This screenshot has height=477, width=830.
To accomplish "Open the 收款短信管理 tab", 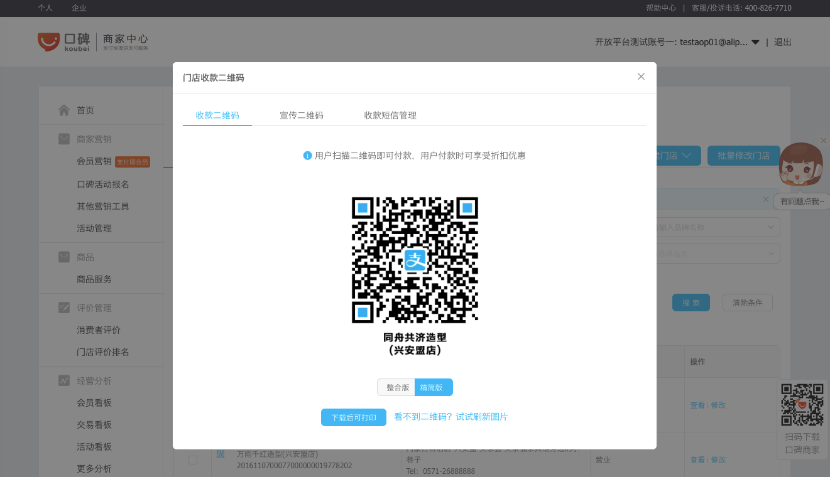I will [390, 115].
